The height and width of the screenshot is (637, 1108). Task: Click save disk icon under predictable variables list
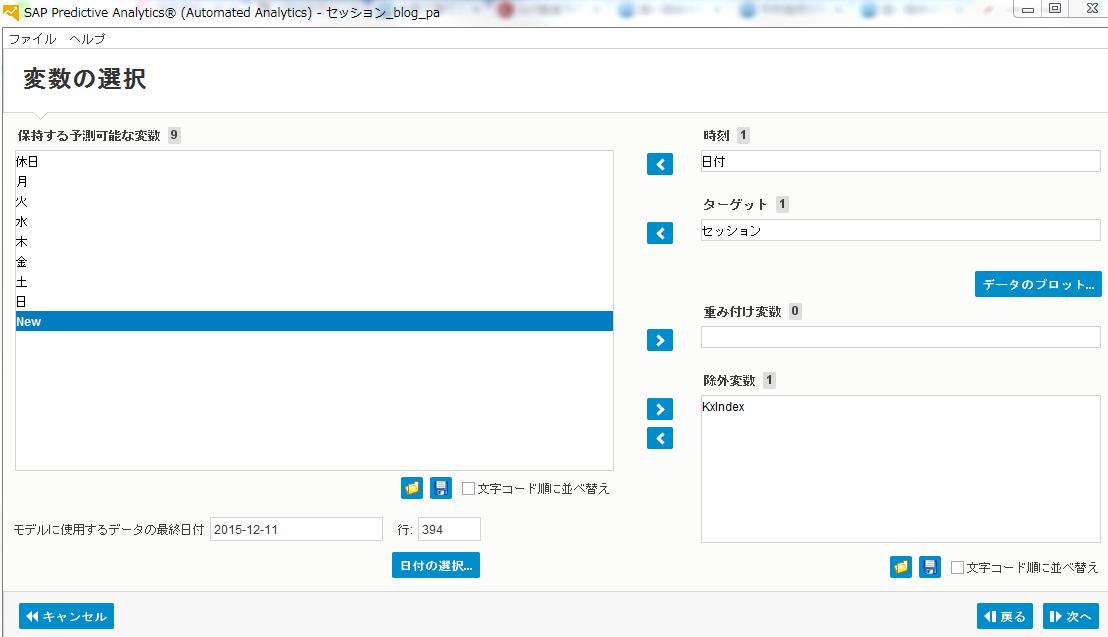coord(441,488)
